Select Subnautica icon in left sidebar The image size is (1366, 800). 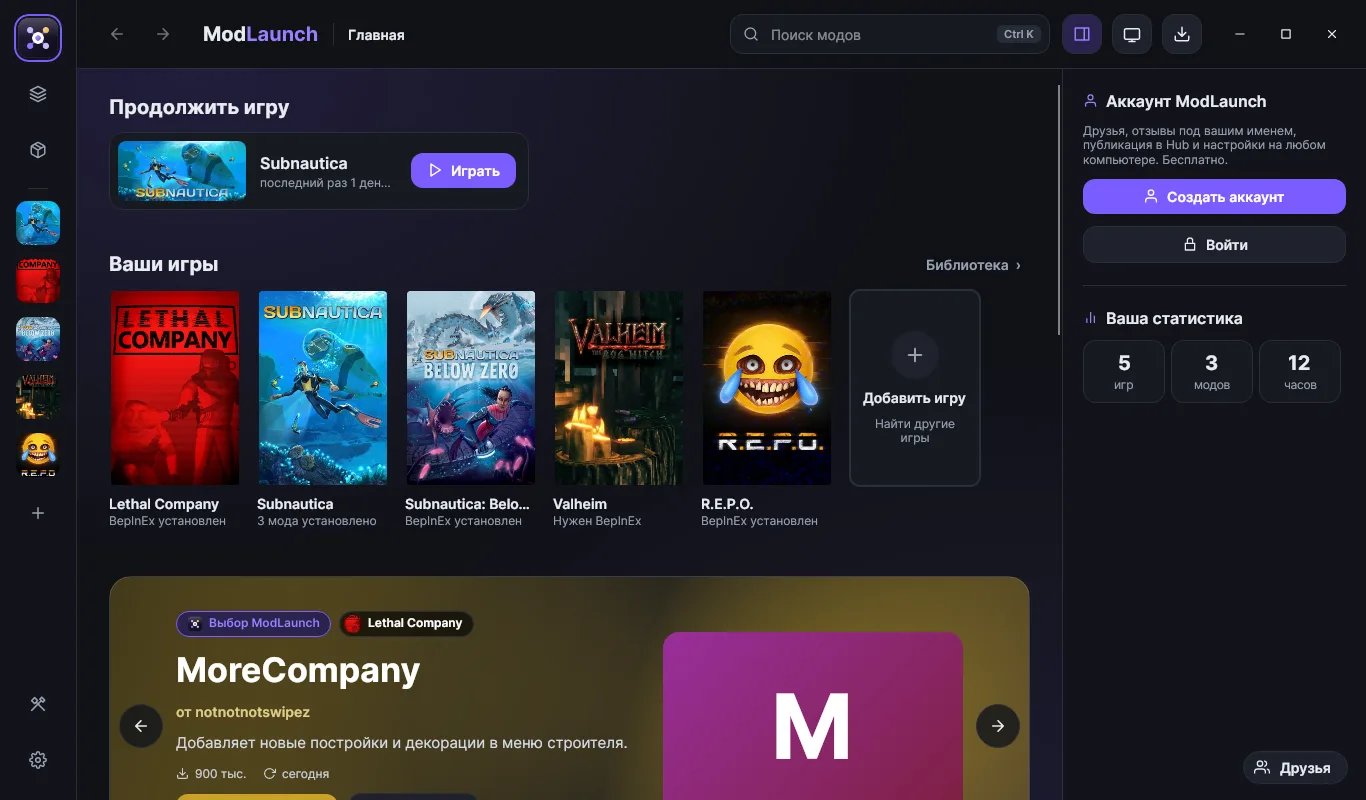click(38, 223)
